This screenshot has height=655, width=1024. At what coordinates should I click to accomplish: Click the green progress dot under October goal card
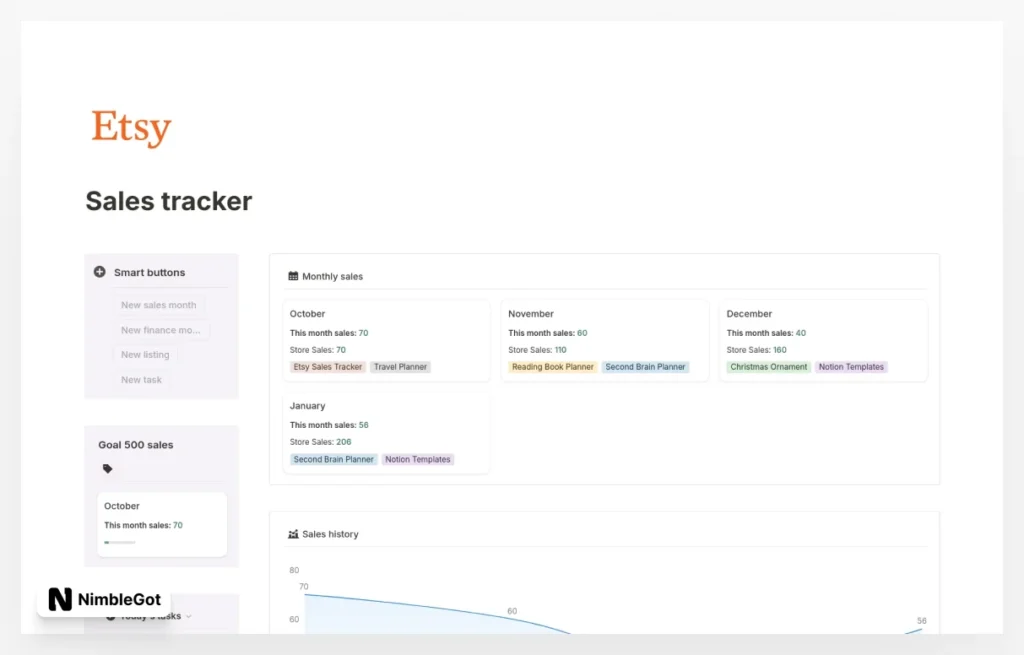tap(106, 541)
